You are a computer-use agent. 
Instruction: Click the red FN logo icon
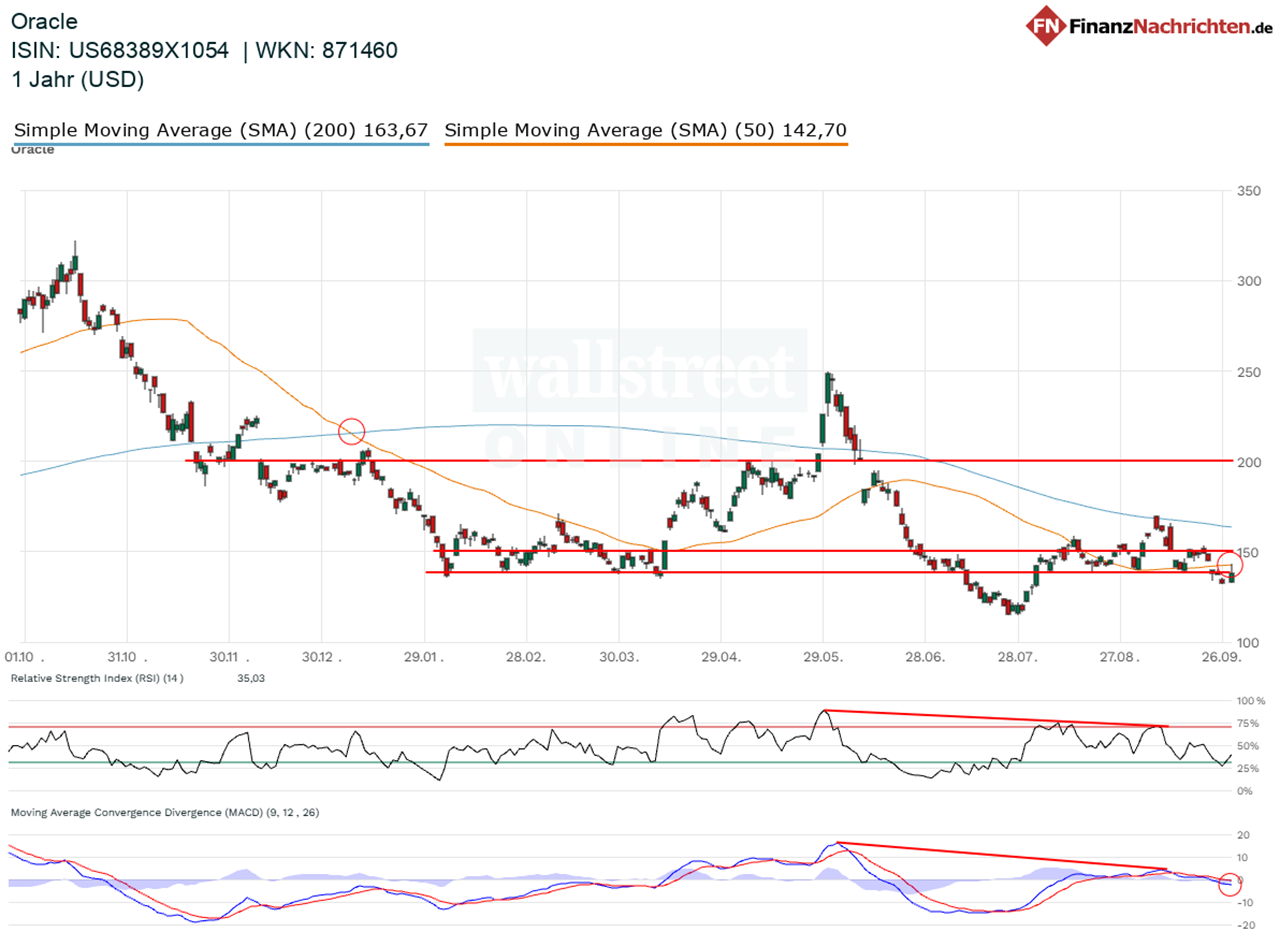[1045, 25]
